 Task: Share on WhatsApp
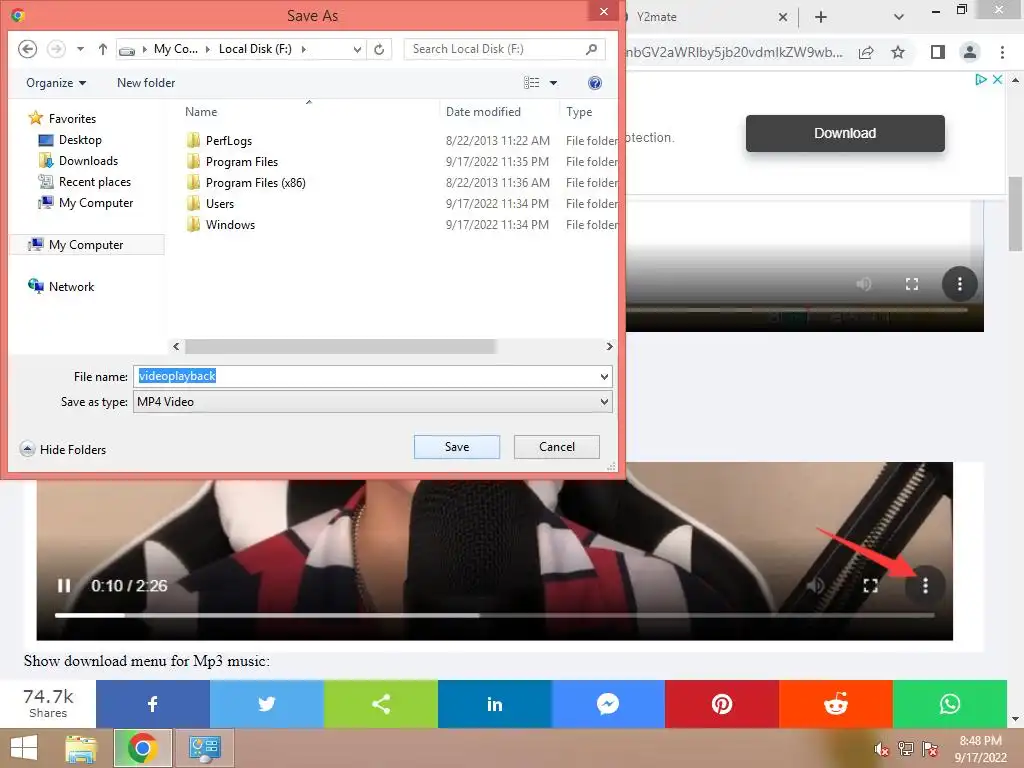pos(950,704)
